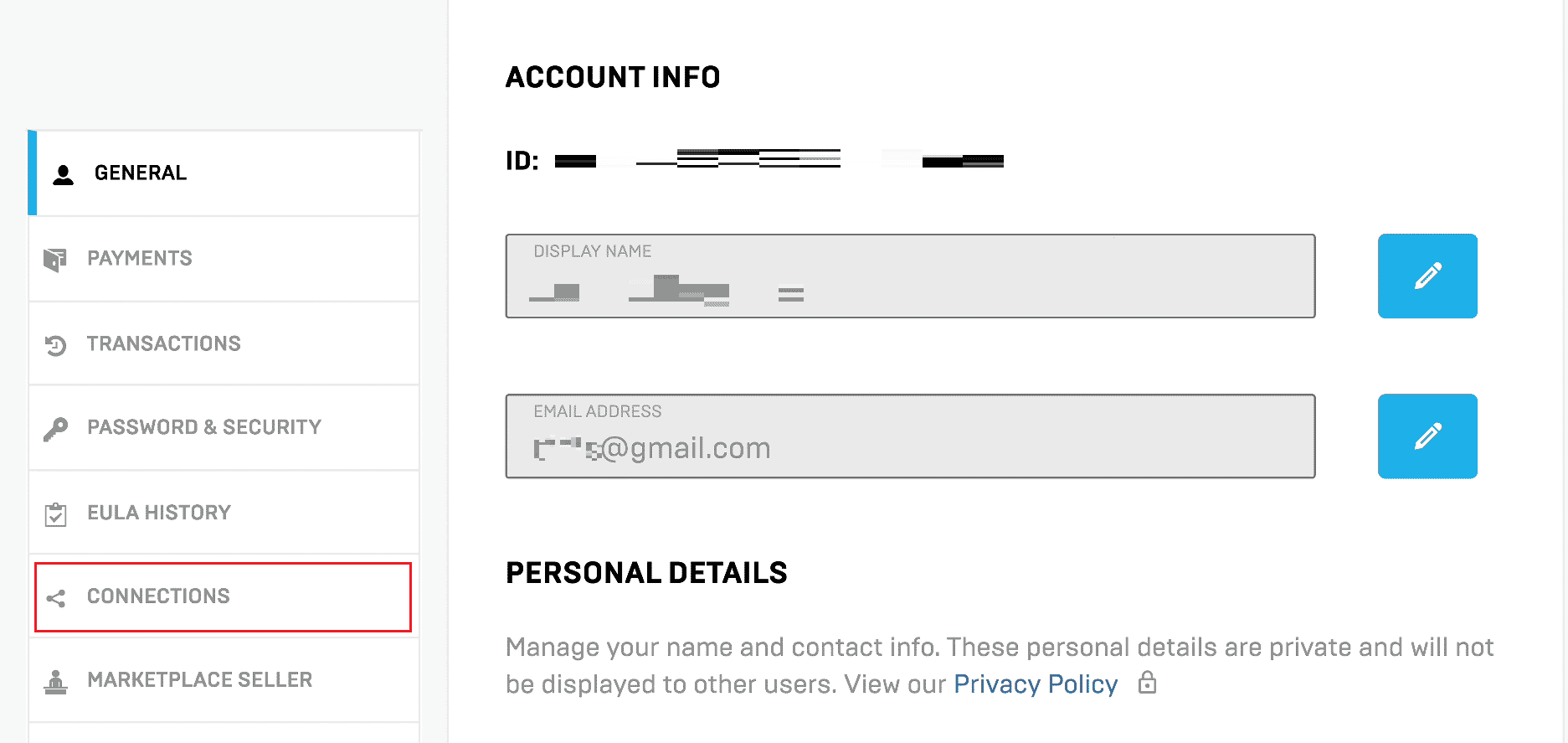The height and width of the screenshot is (743, 1568).
Task: Click the Connections share icon
Action: [x=56, y=598]
